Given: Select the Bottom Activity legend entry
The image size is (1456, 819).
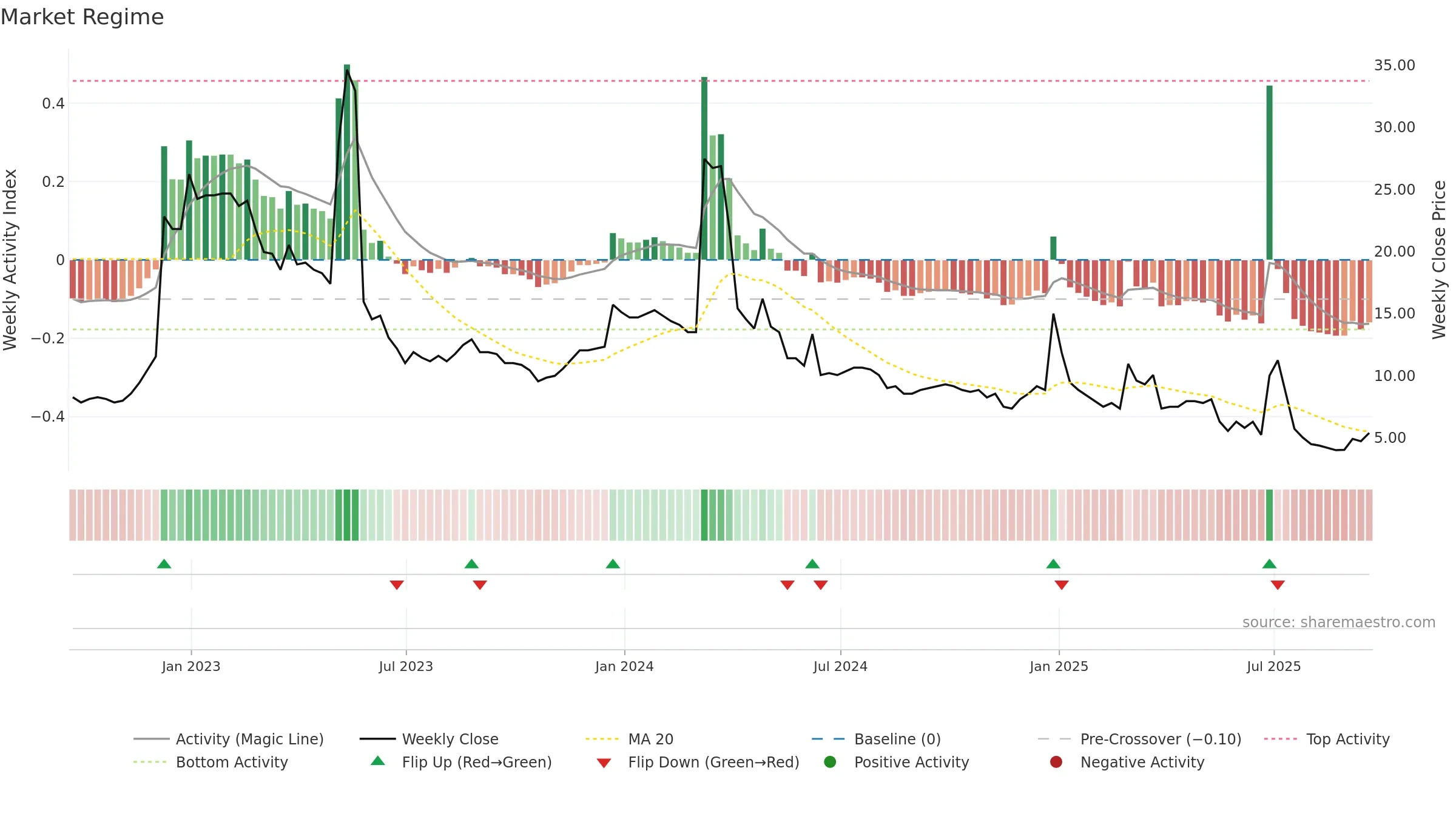Looking at the screenshot, I should click(211, 762).
